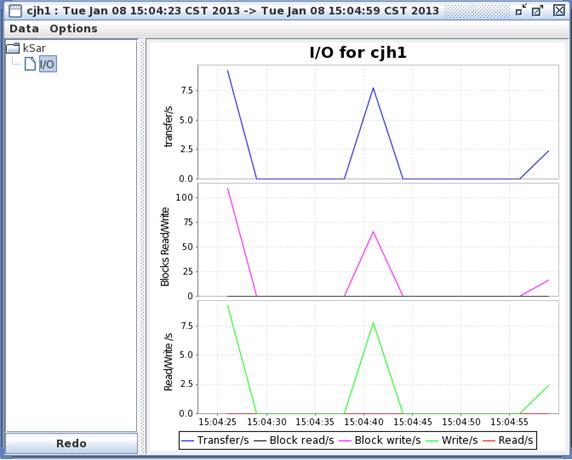Image resolution: width=572 pixels, height=460 pixels.
Task: Click the Write/s green legend entry
Action: tap(452, 440)
